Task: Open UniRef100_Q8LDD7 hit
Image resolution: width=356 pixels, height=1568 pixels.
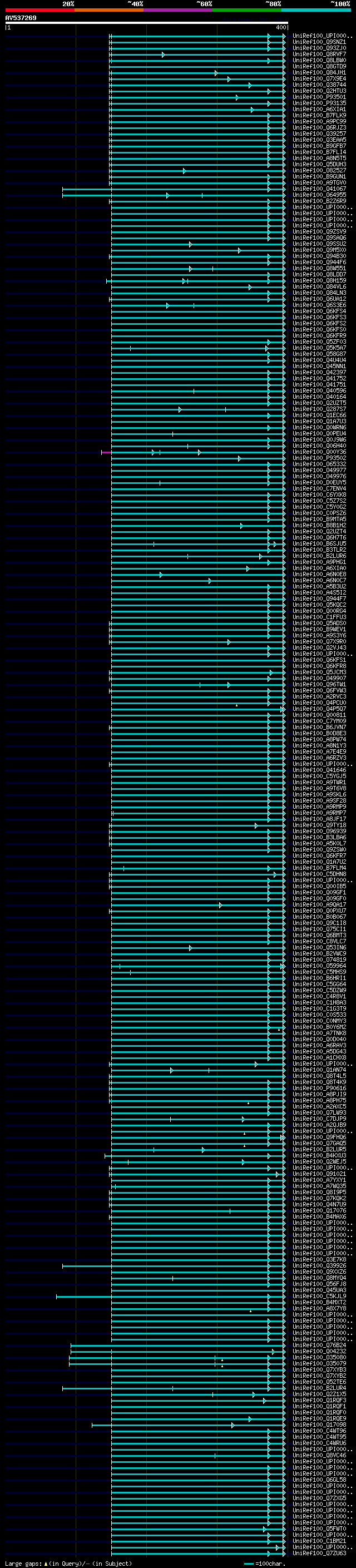Action: [319, 275]
